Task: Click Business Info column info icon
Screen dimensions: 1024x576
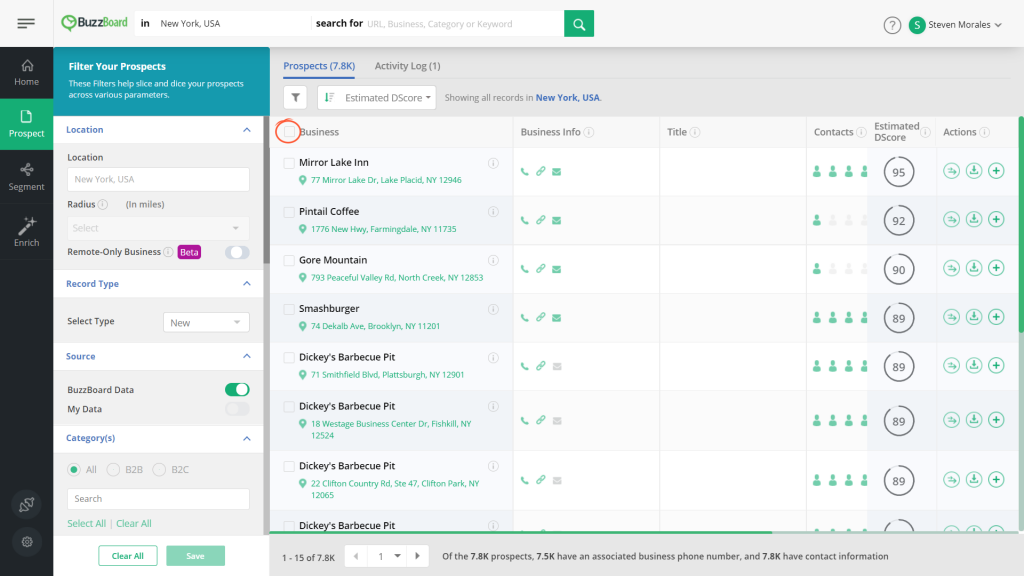Action: click(x=588, y=132)
